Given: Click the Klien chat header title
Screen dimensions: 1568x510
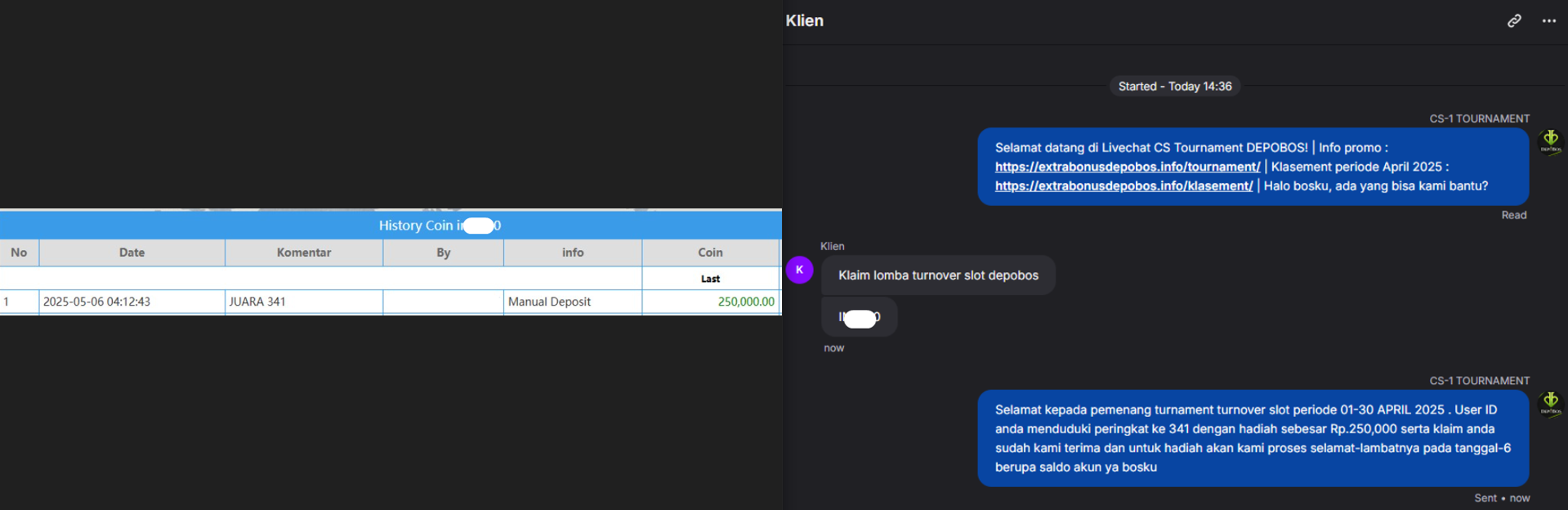Looking at the screenshot, I should point(805,20).
